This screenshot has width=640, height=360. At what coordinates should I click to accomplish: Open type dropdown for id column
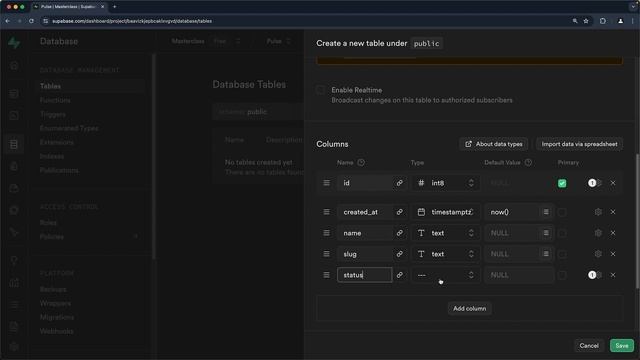445,183
